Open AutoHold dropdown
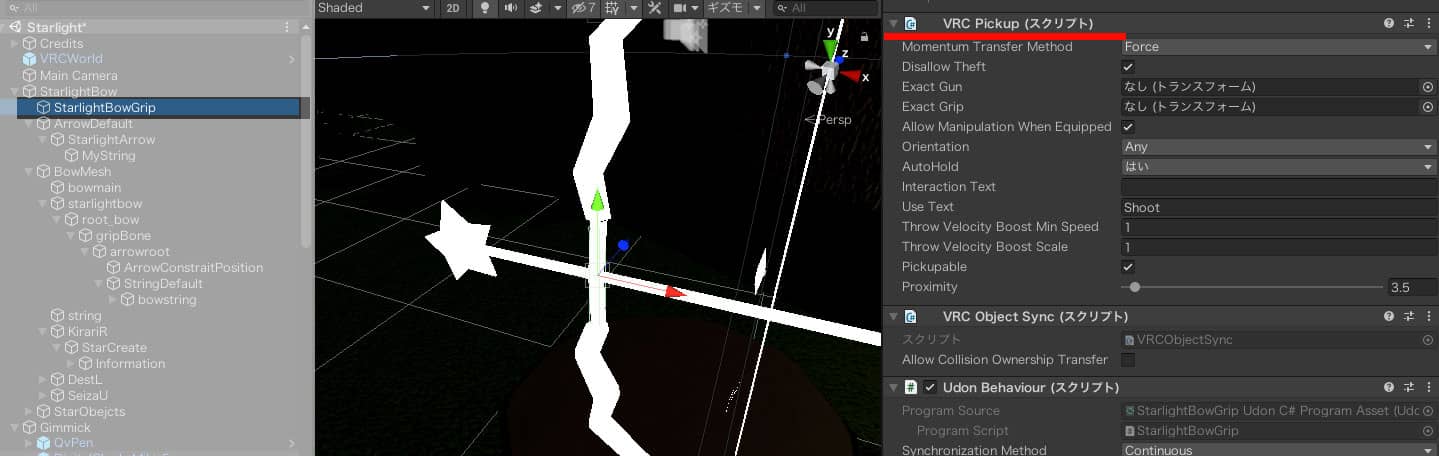 tap(1279, 167)
